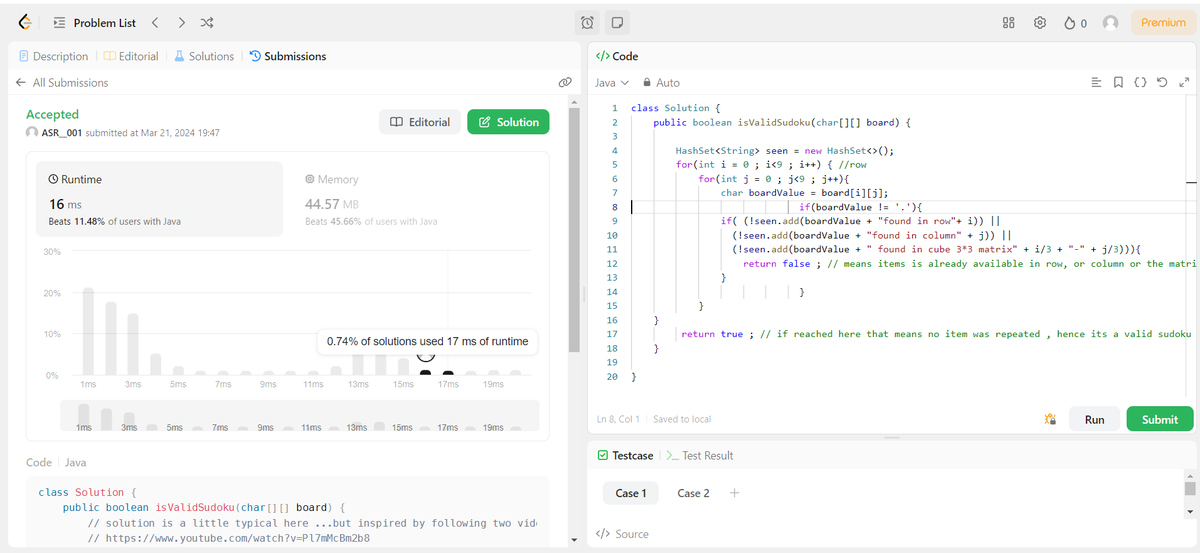The width and height of the screenshot is (1200, 553).
Task: Go to the previous problem arrow
Action: coord(155,22)
